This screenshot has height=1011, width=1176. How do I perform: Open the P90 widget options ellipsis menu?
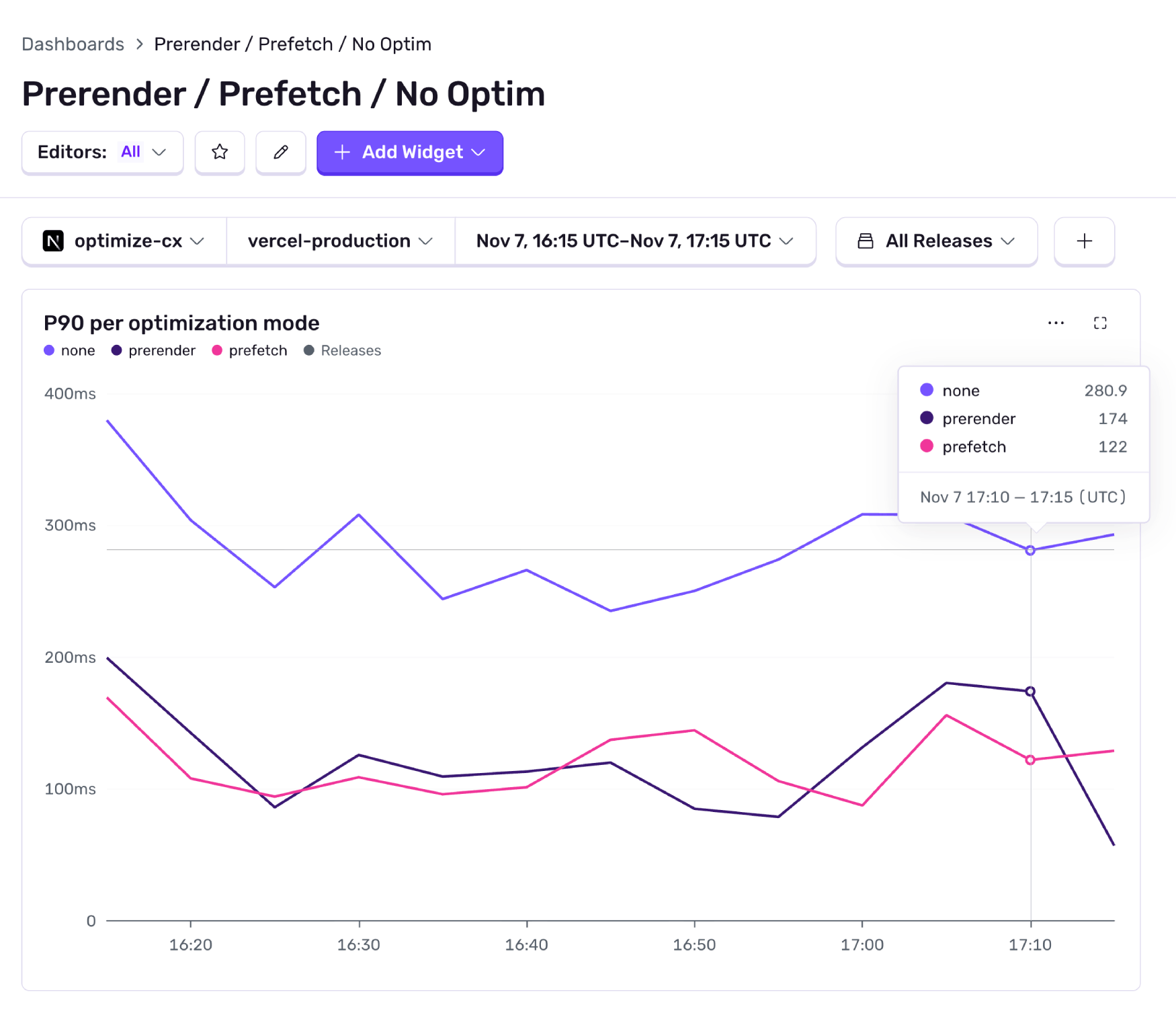tap(1056, 323)
